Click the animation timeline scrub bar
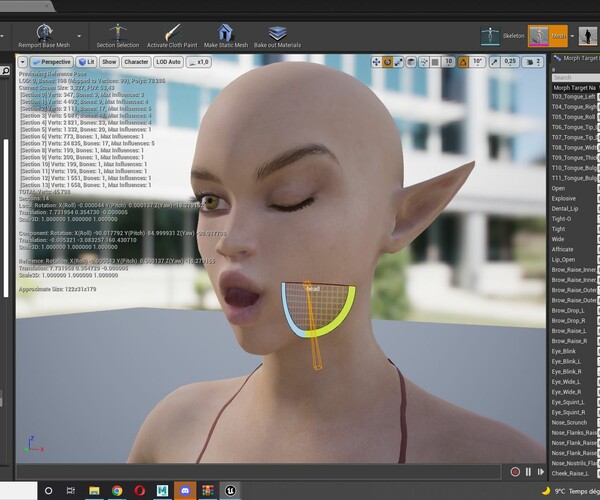Screen dimensions: 600x500 [258, 472]
